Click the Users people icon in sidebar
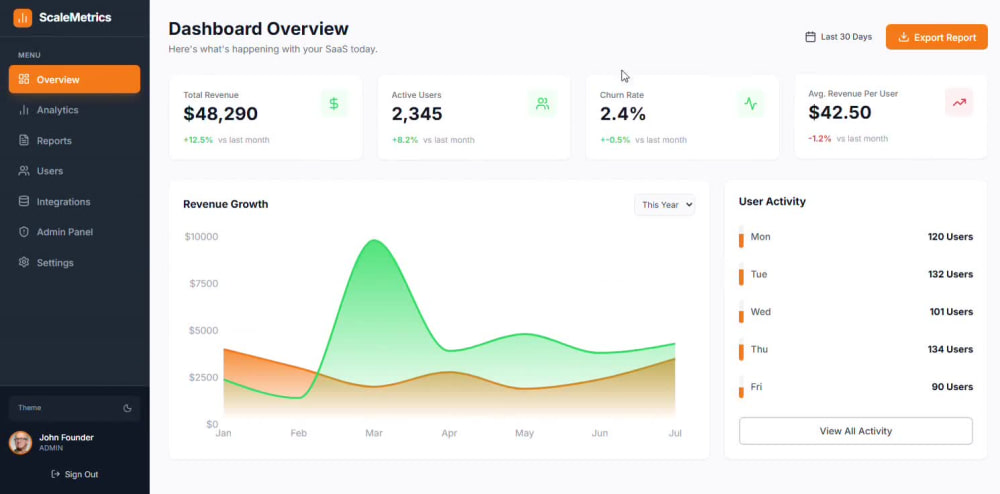Image resolution: width=1000 pixels, height=494 pixels. click(24, 171)
